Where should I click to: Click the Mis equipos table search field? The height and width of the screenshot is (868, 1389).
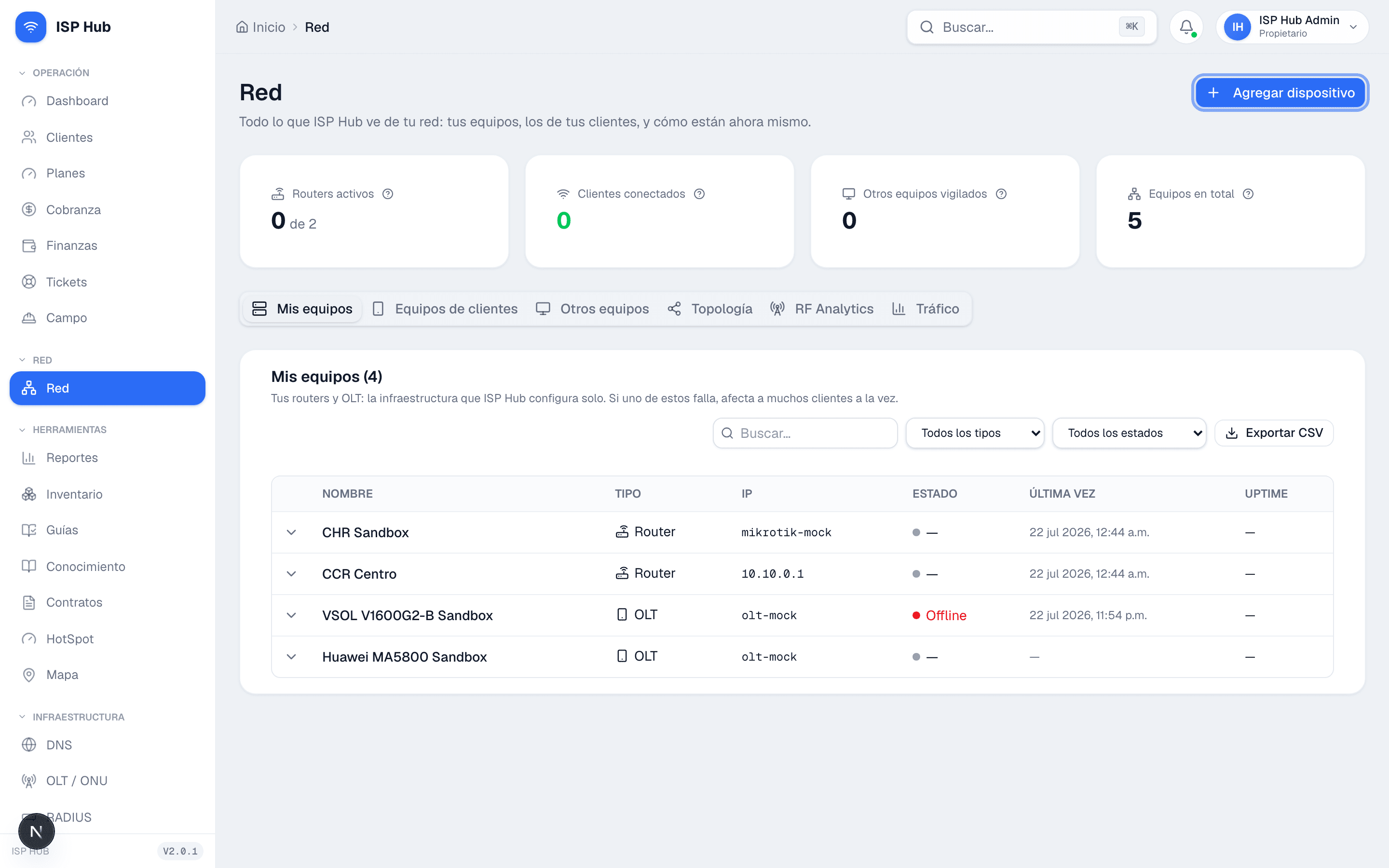[x=804, y=433]
